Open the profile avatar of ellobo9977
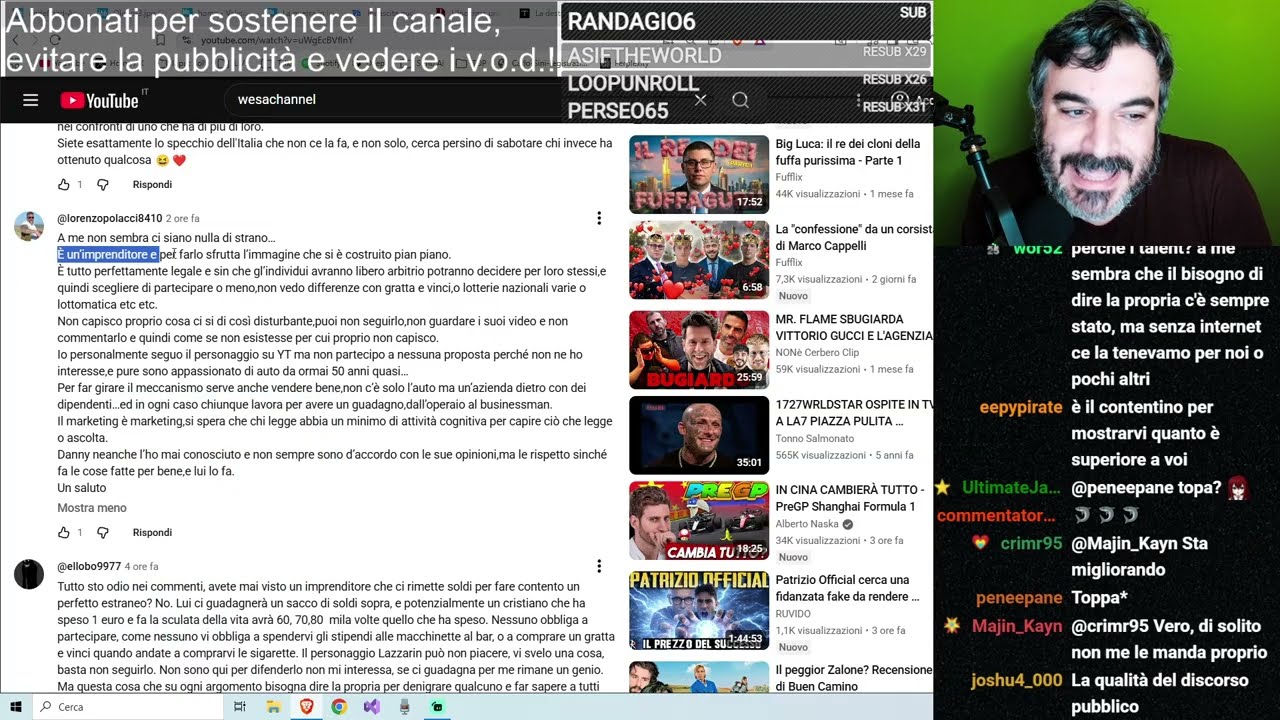1280x720 pixels. 29,575
